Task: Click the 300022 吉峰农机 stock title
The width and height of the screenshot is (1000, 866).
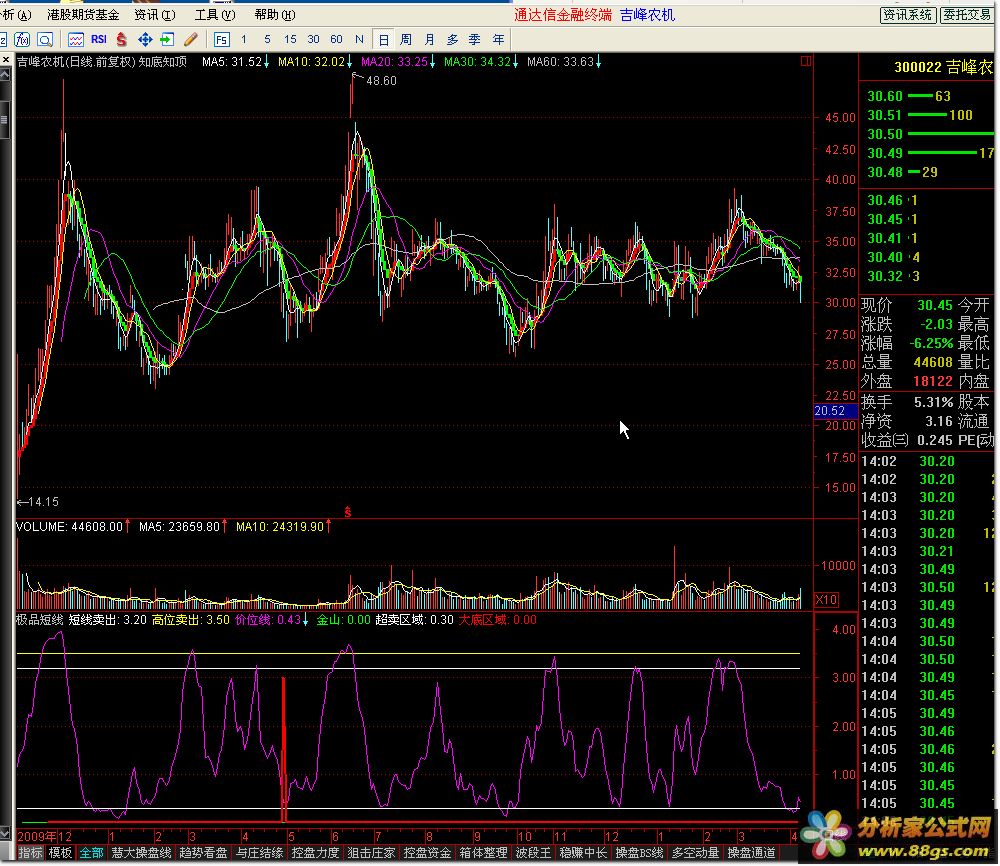Action: pyautogui.click(x=943, y=68)
